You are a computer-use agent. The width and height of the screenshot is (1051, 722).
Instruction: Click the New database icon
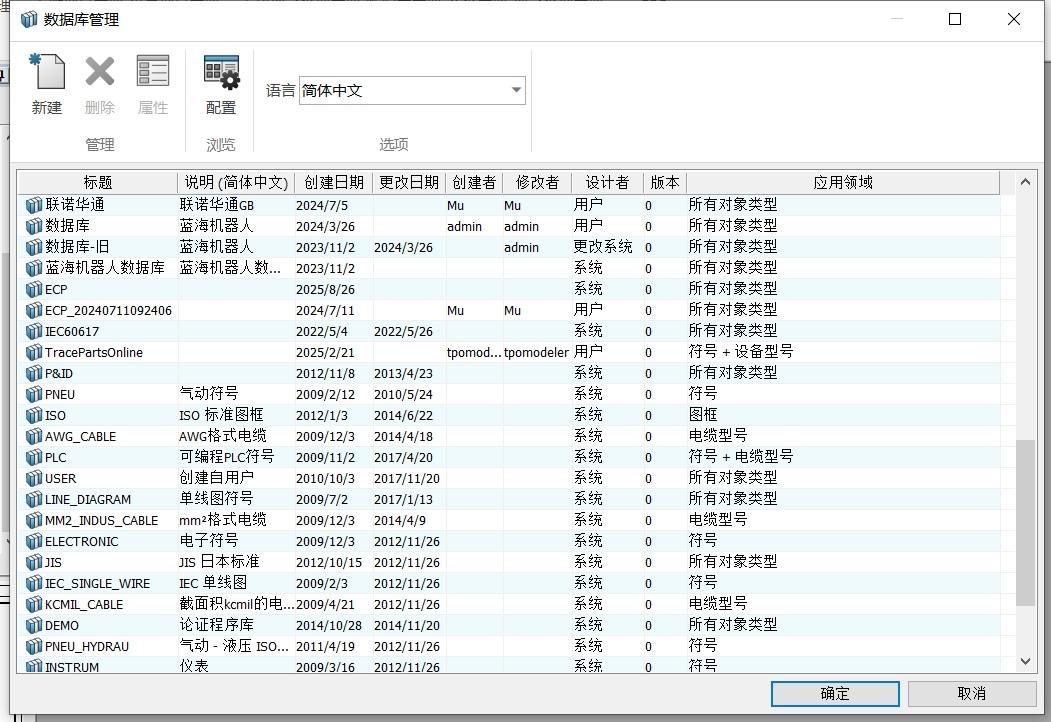click(47, 73)
